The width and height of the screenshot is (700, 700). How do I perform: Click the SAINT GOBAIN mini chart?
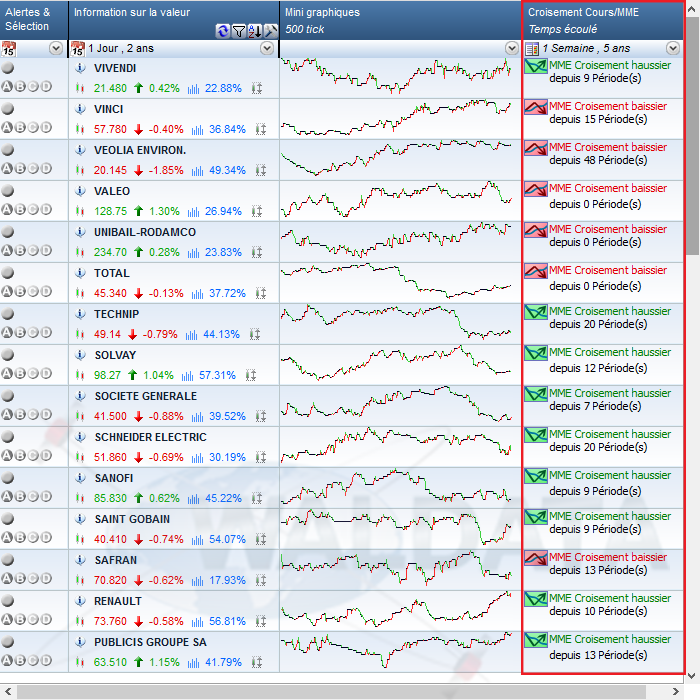[x=398, y=527]
